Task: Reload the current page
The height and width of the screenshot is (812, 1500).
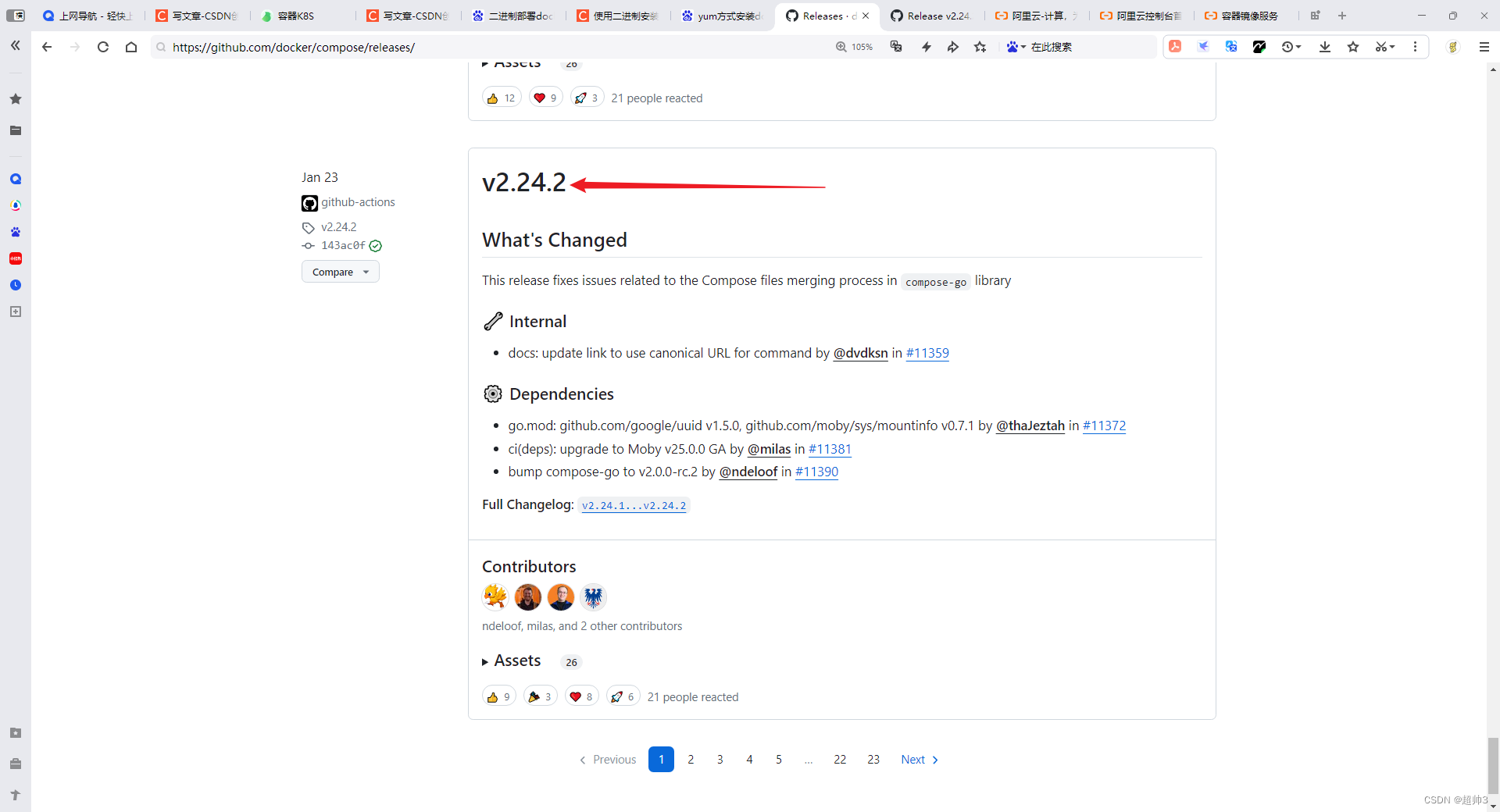Action: [102, 47]
